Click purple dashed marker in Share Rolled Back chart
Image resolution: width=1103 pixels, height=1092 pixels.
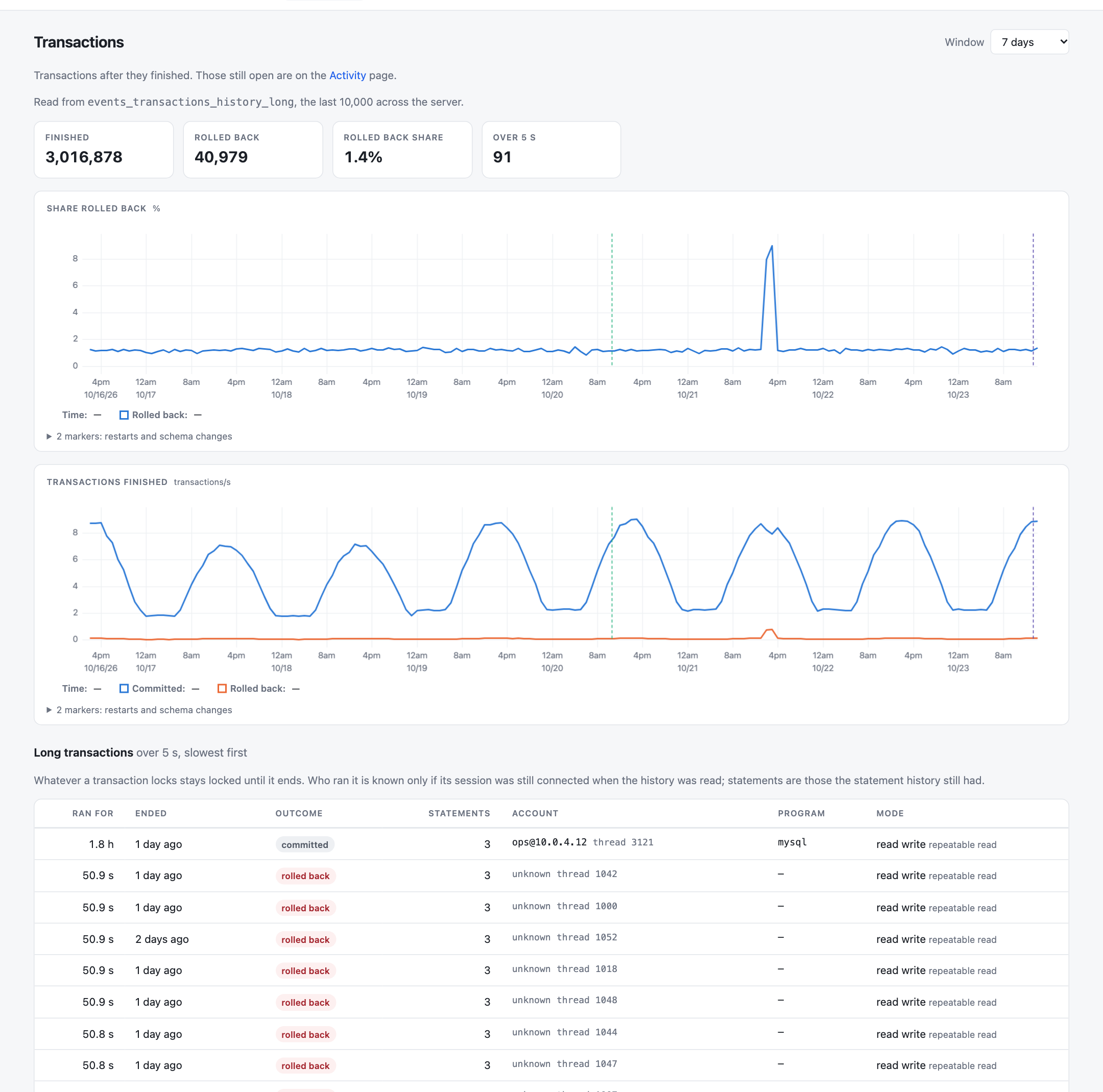[x=1033, y=300]
